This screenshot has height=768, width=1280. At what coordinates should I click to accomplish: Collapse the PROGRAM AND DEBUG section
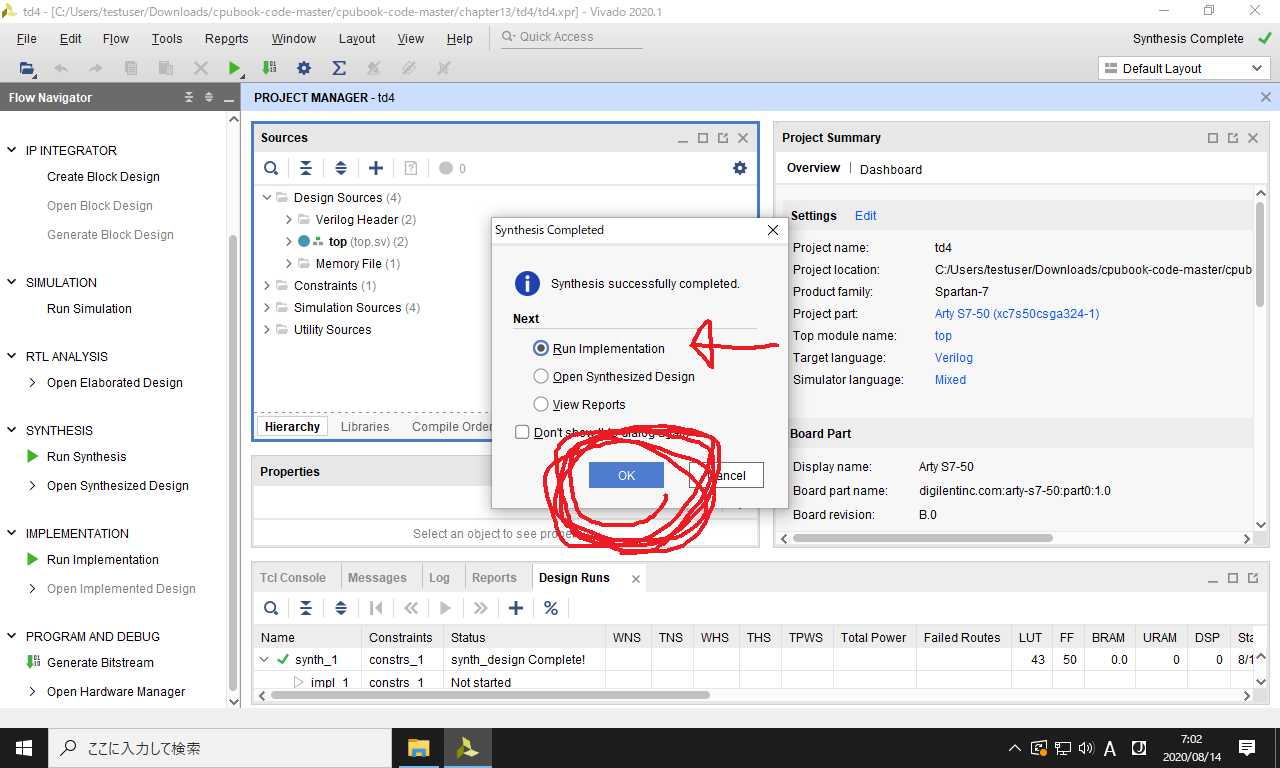point(12,636)
